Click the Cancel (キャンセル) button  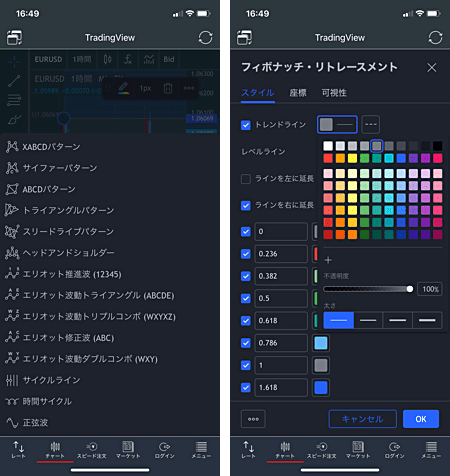tap(363, 419)
